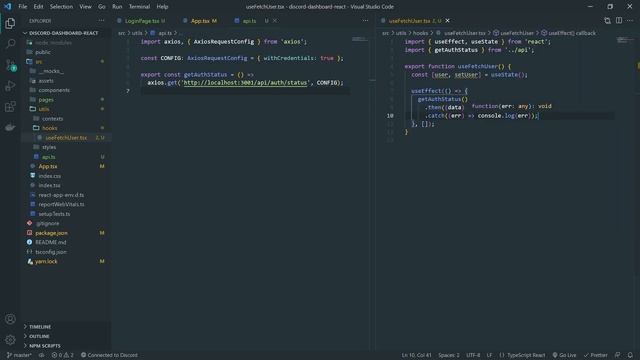
Task: Open left editor group more actions
Action: [365, 20]
